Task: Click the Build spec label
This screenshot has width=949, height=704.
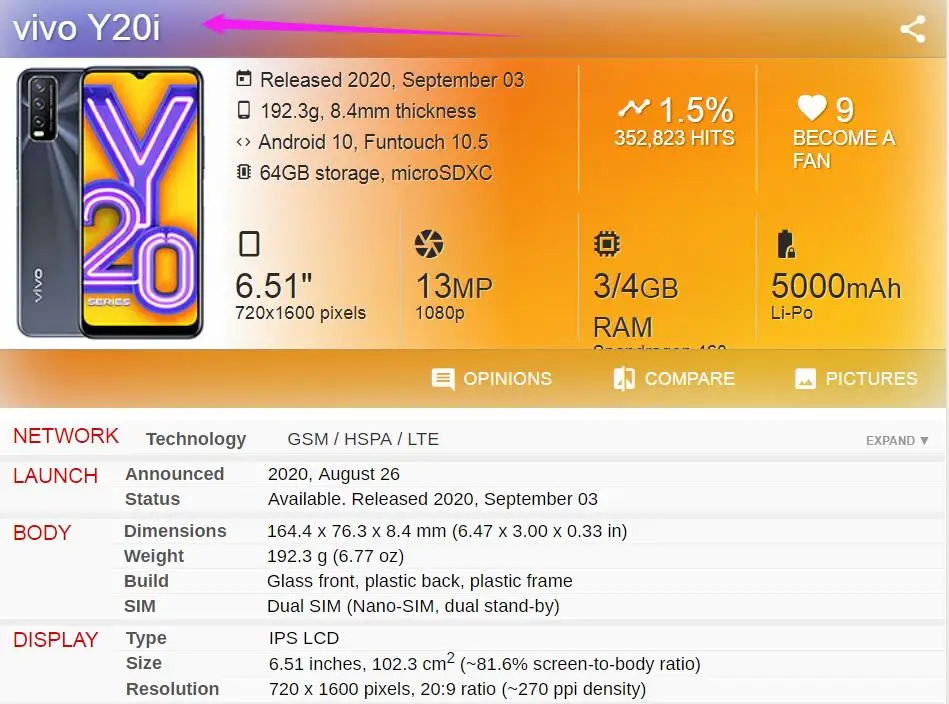Action: pos(146,581)
